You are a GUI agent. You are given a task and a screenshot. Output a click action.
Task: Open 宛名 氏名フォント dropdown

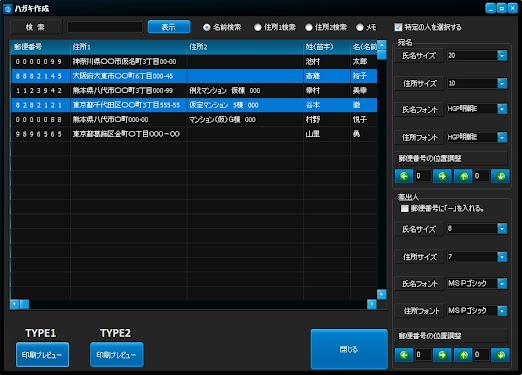pos(502,109)
